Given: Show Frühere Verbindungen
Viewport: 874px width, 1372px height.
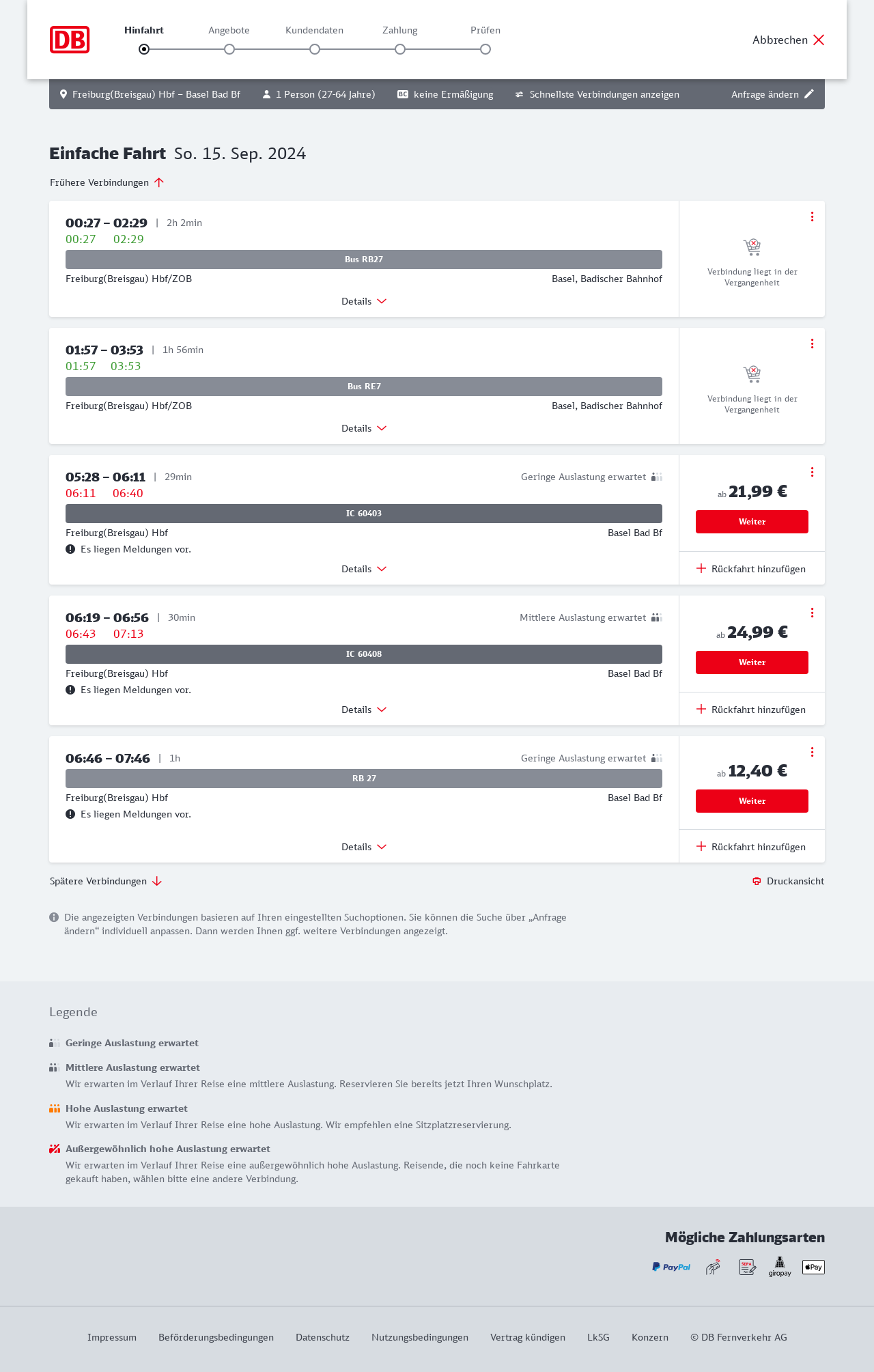Looking at the screenshot, I should coord(107,182).
